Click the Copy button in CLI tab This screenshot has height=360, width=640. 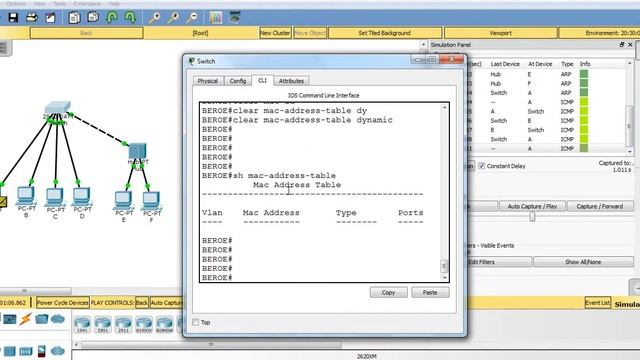388,292
